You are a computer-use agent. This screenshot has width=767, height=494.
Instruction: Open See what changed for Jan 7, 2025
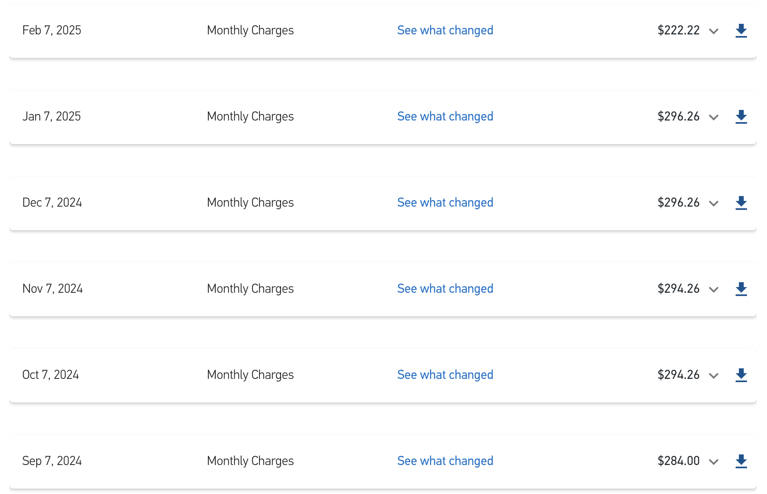tap(445, 116)
